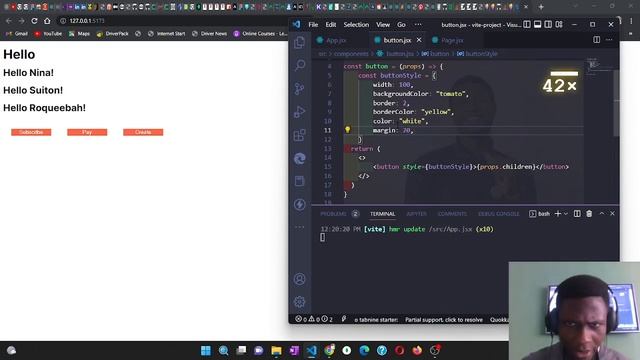Go back in the browser
This screenshot has width=640, height=360.
point(9,21)
